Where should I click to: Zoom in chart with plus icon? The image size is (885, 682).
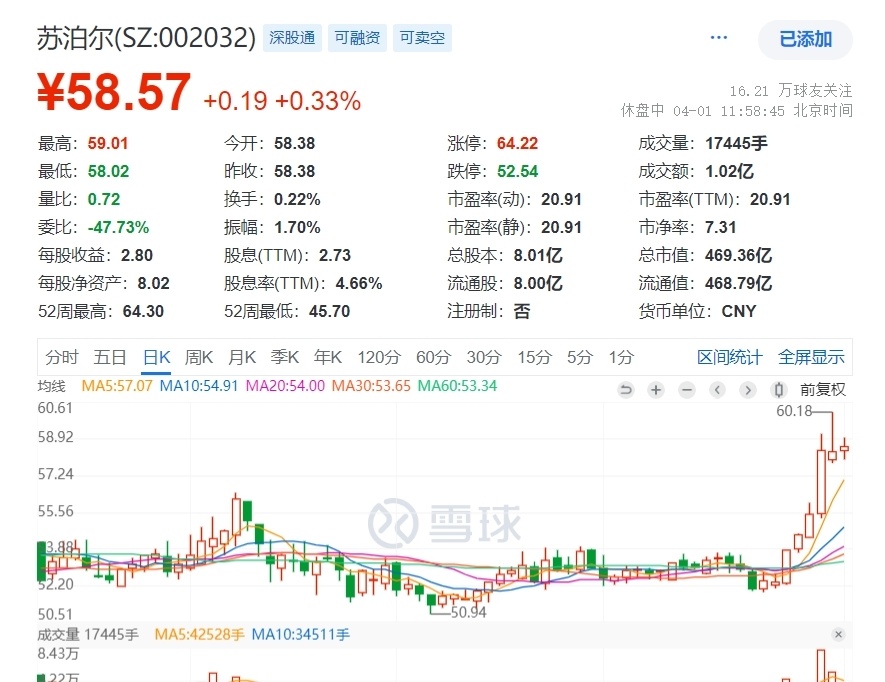point(656,390)
